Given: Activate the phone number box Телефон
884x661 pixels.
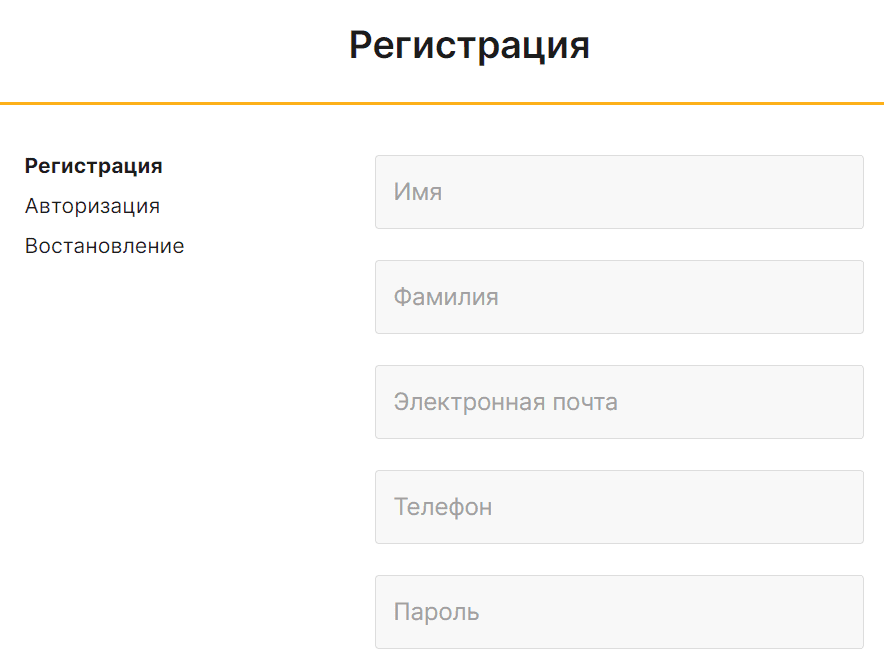Looking at the screenshot, I should (x=619, y=507).
